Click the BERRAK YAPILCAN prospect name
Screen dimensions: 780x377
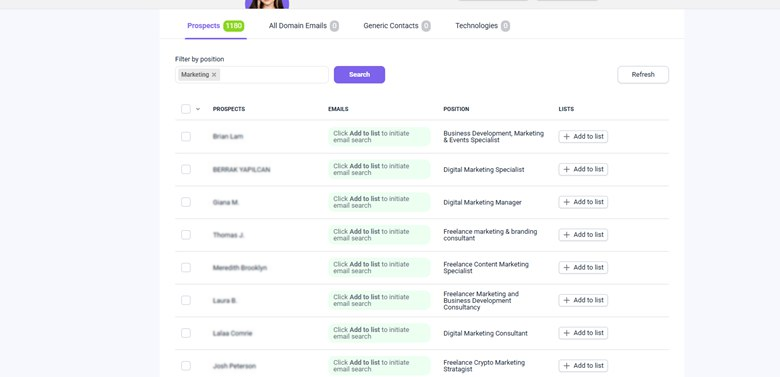pyautogui.click(x=241, y=170)
